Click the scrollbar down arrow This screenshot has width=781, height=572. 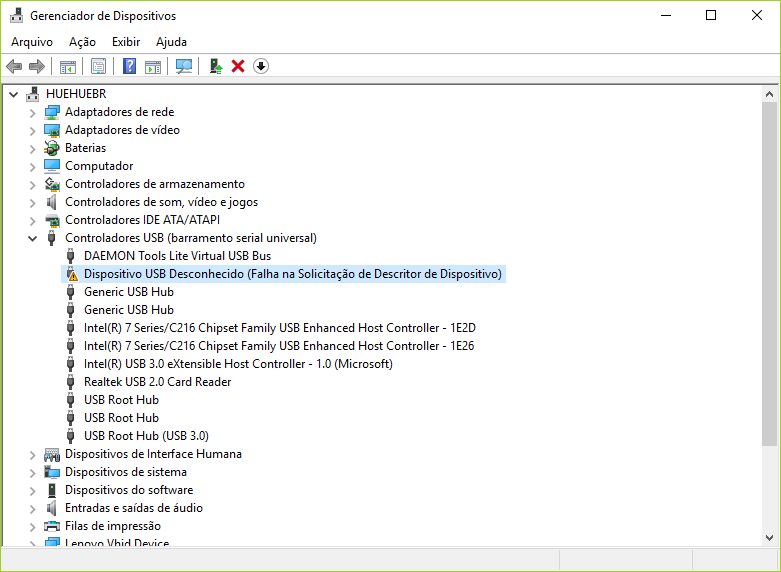pos(769,538)
